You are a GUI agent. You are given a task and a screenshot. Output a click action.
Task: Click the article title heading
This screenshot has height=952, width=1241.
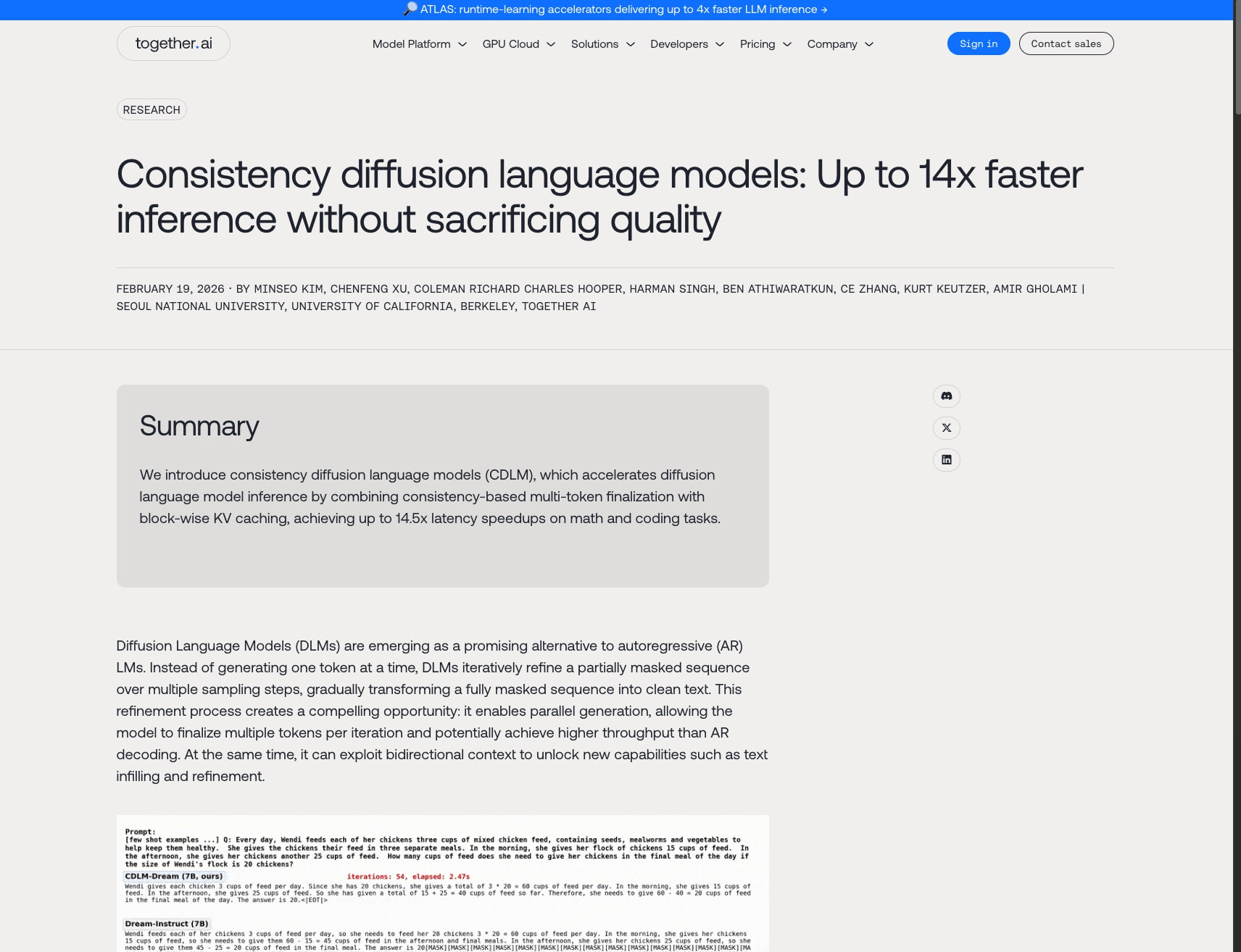tap(599, 196)
